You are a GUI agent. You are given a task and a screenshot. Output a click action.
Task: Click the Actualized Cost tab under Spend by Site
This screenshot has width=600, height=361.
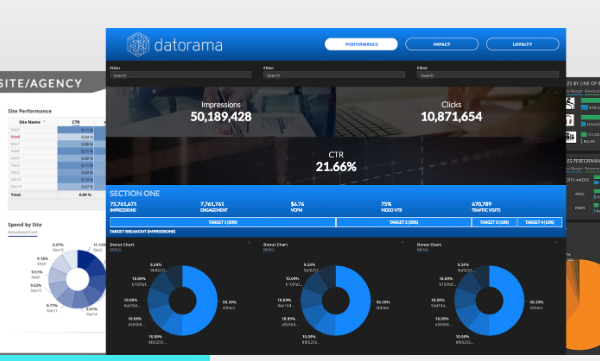23,232
